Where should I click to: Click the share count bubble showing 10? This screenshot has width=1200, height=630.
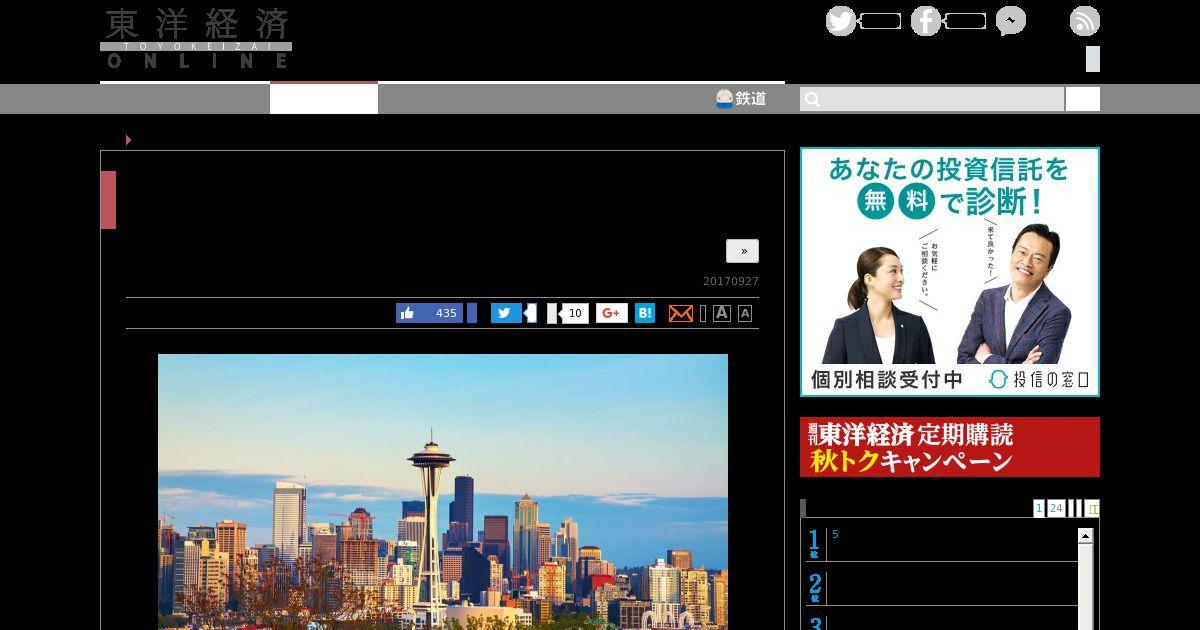(574, 313)
